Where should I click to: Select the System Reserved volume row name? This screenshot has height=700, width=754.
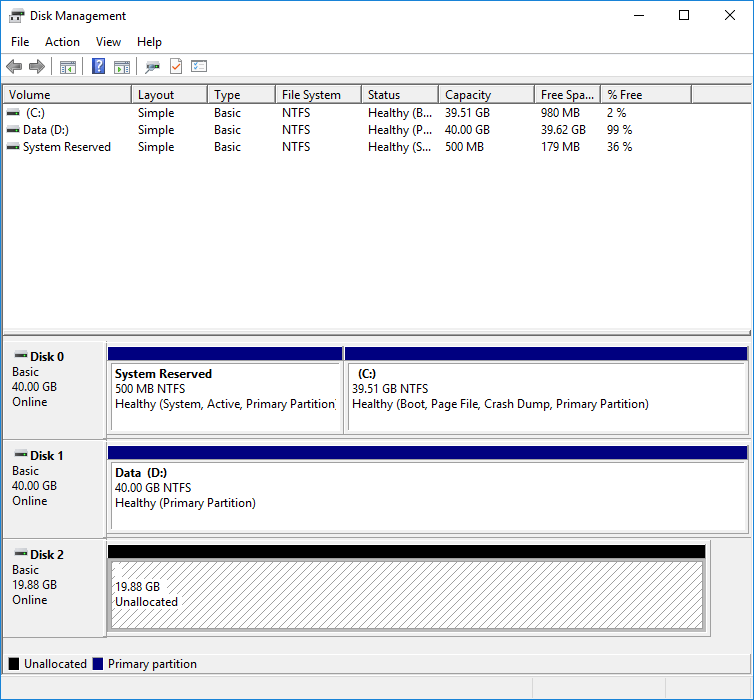click(x=67, y=147)
